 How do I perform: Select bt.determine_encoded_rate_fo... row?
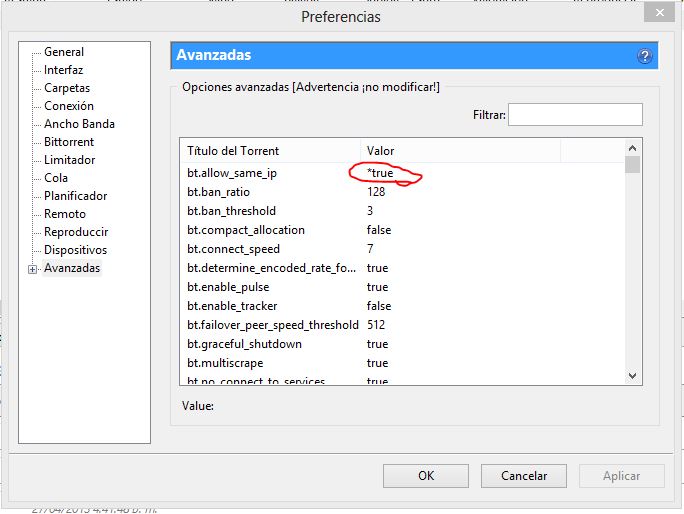tap(402, 268)
